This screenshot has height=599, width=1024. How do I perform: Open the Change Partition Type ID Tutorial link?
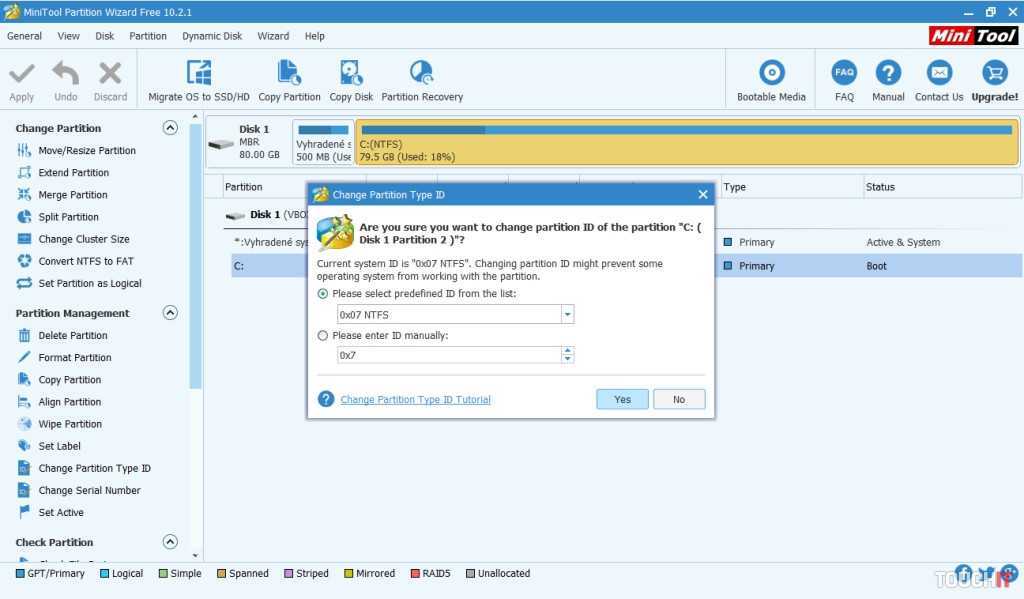[x=415, y=400]
